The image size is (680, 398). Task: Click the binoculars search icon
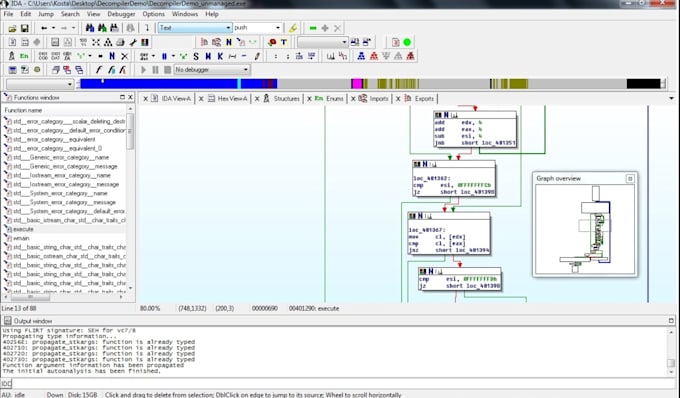click(90, 28)
